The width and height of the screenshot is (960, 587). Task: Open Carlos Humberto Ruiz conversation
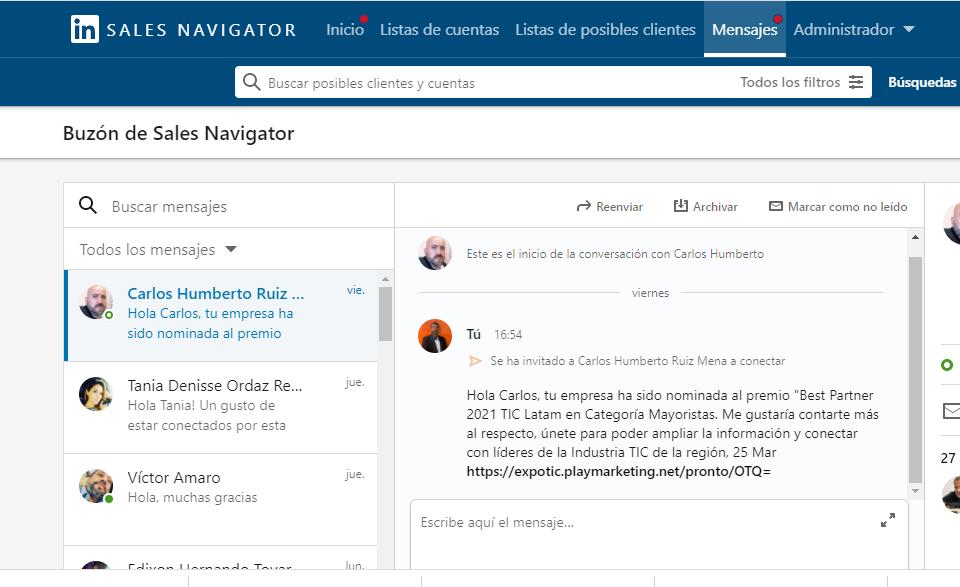pyautogui.click(x=220, y=315)
